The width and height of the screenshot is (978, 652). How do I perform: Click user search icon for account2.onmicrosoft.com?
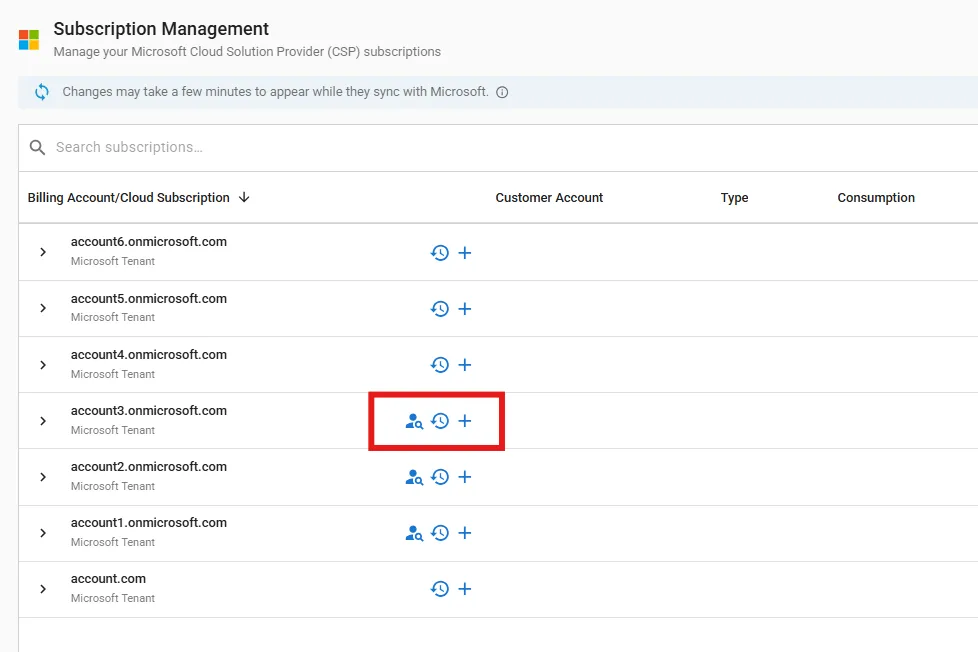coord(414,477)
